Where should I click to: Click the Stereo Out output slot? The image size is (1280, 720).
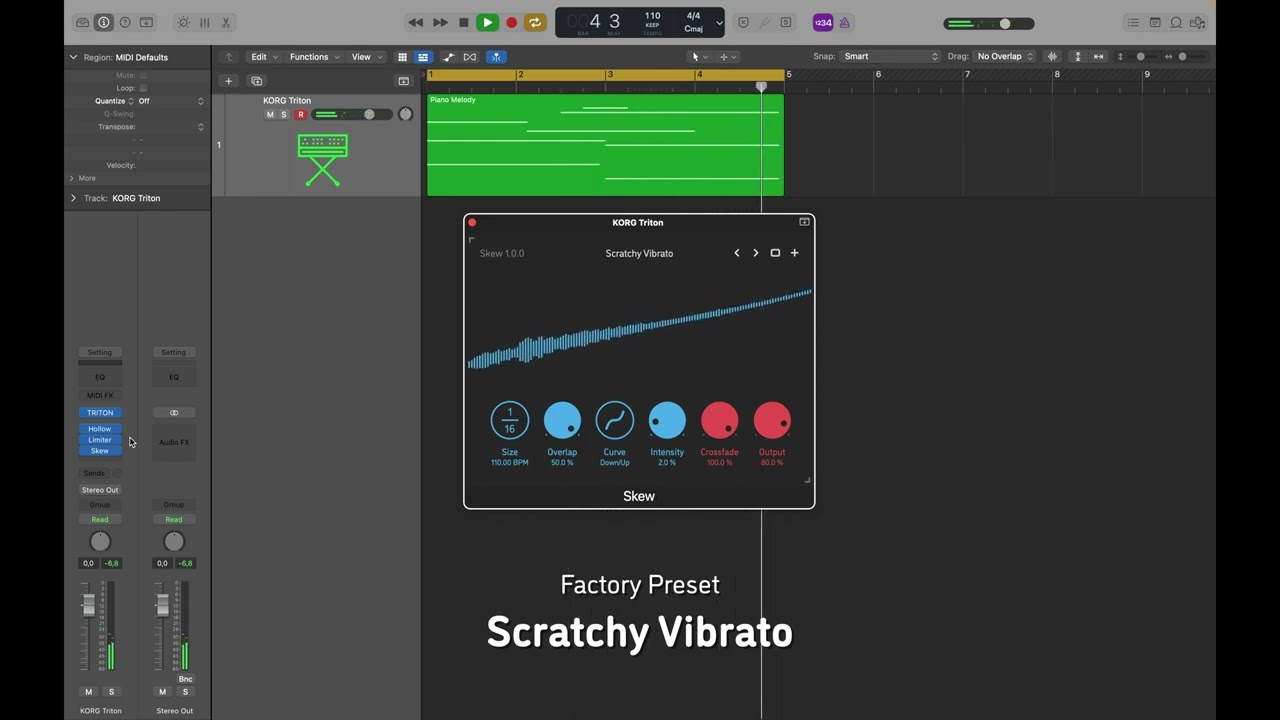[100, 490]
